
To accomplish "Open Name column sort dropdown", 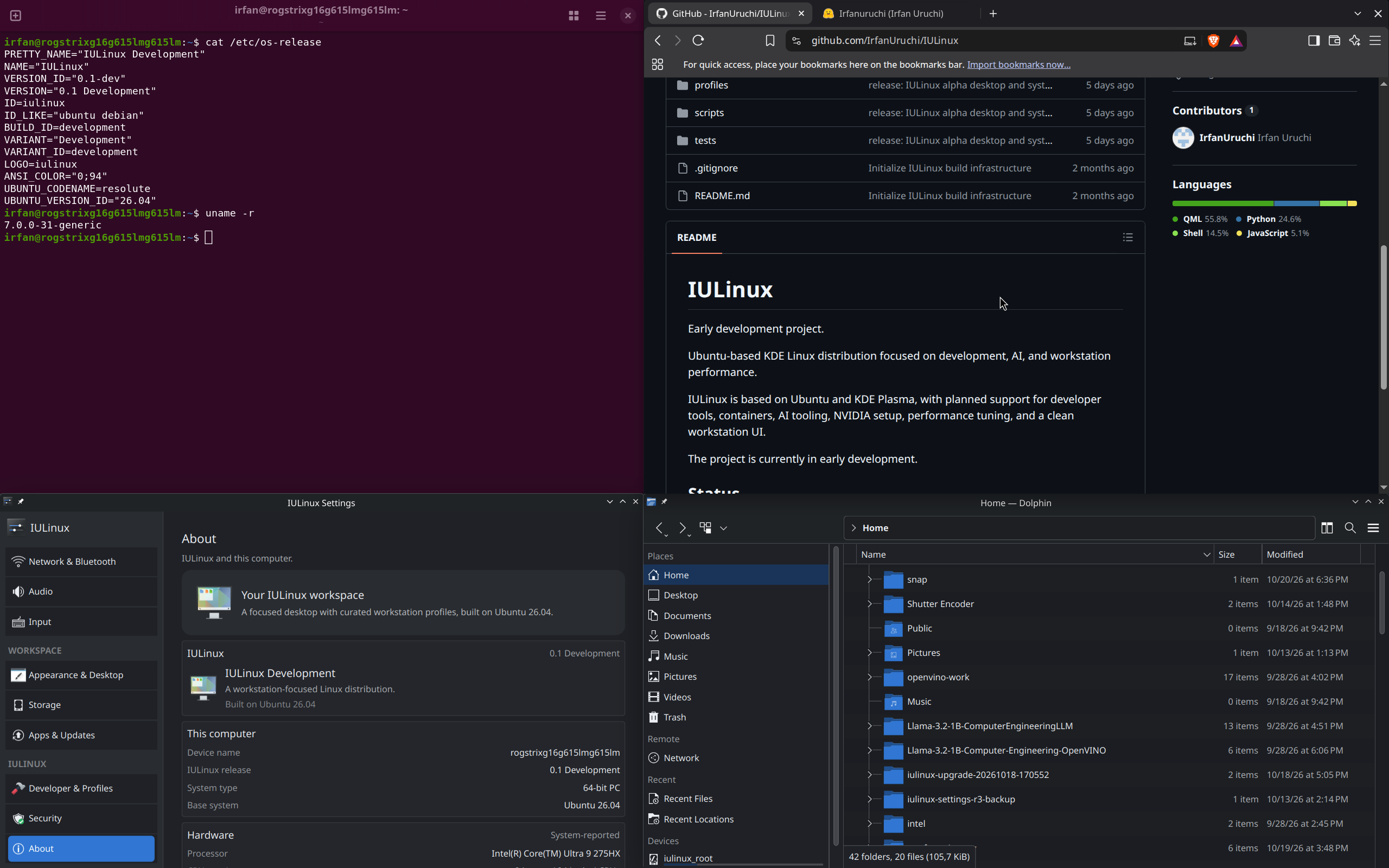I will coord(1207,554).
